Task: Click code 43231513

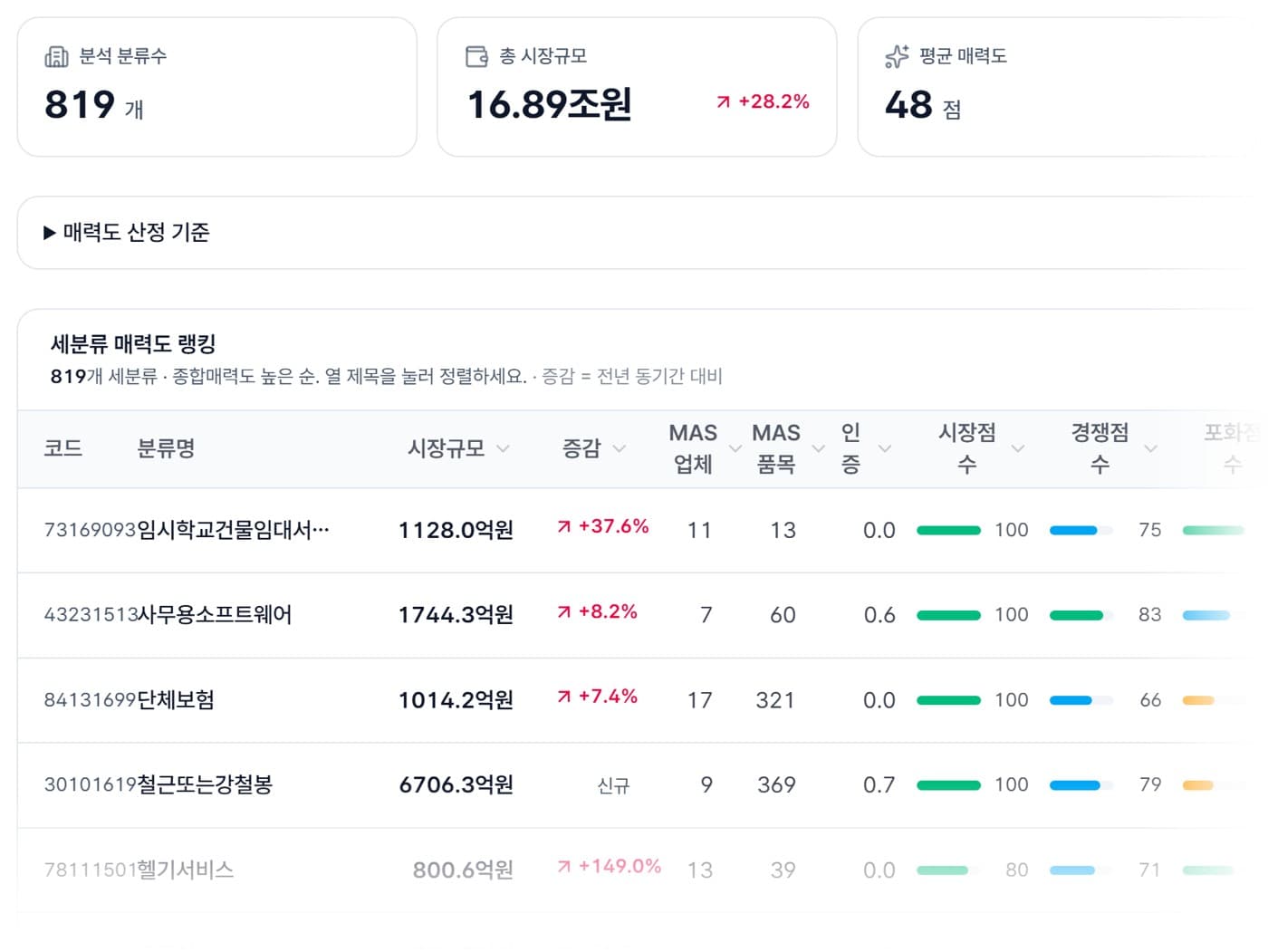Action: [90, 615]
